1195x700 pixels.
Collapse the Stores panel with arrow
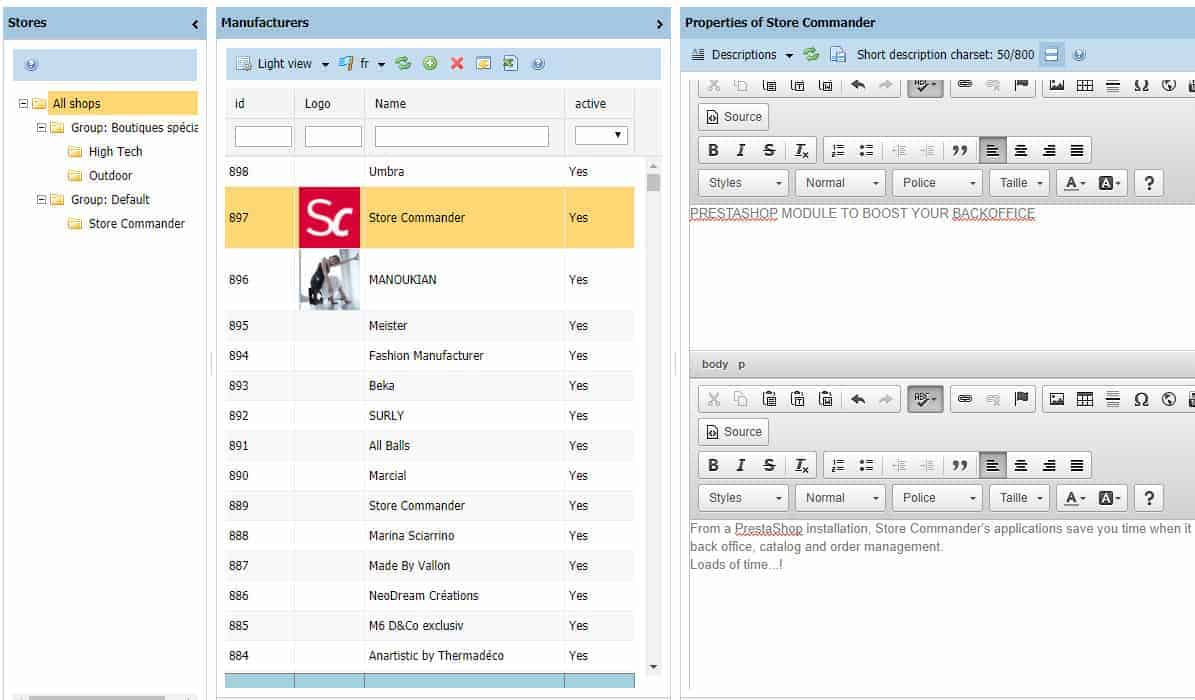click(195, 24)
